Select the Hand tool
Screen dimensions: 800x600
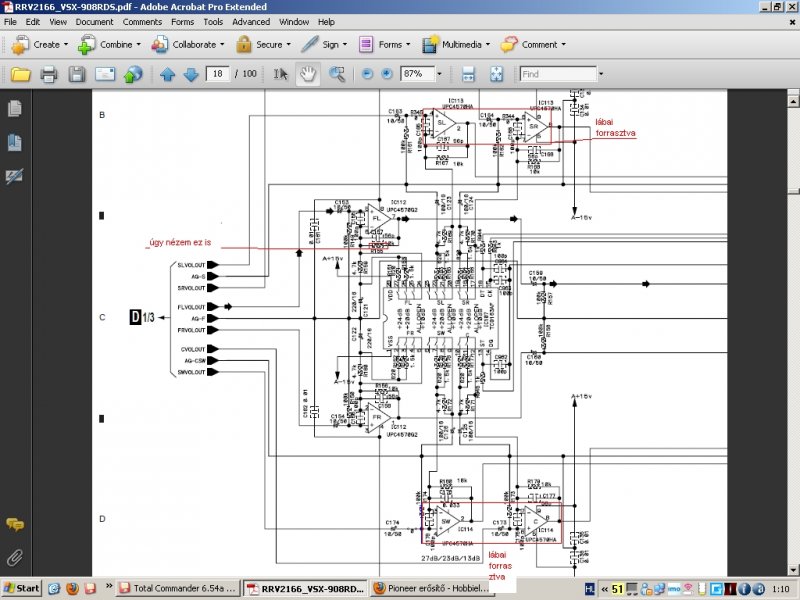pos(308,74)
